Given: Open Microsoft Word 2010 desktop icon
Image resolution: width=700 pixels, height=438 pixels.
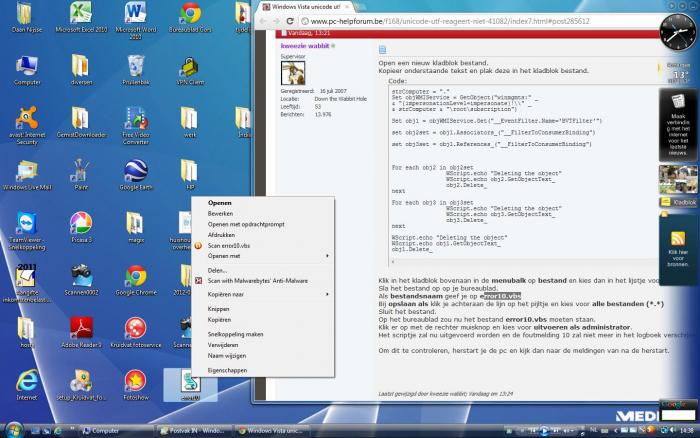Looking at the screenshot, I should pos(135,16).
